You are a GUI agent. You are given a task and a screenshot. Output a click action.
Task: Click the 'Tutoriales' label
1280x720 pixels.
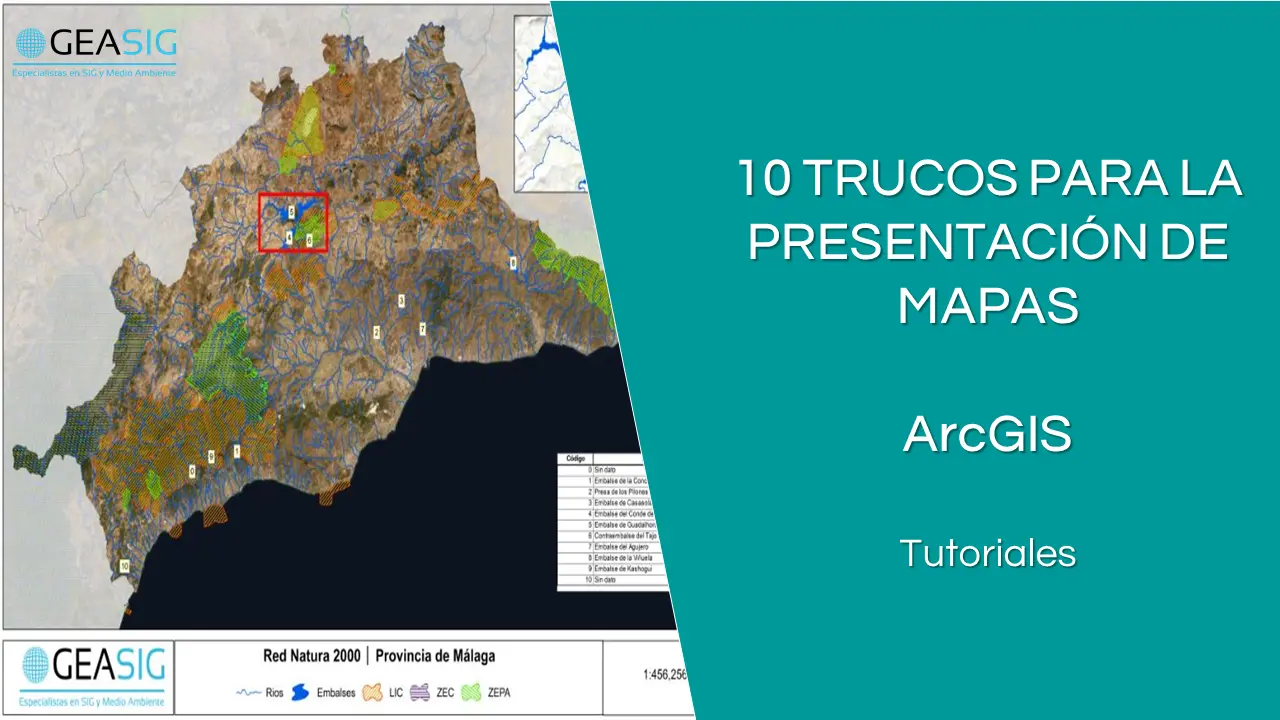click(x=987, y=553)
